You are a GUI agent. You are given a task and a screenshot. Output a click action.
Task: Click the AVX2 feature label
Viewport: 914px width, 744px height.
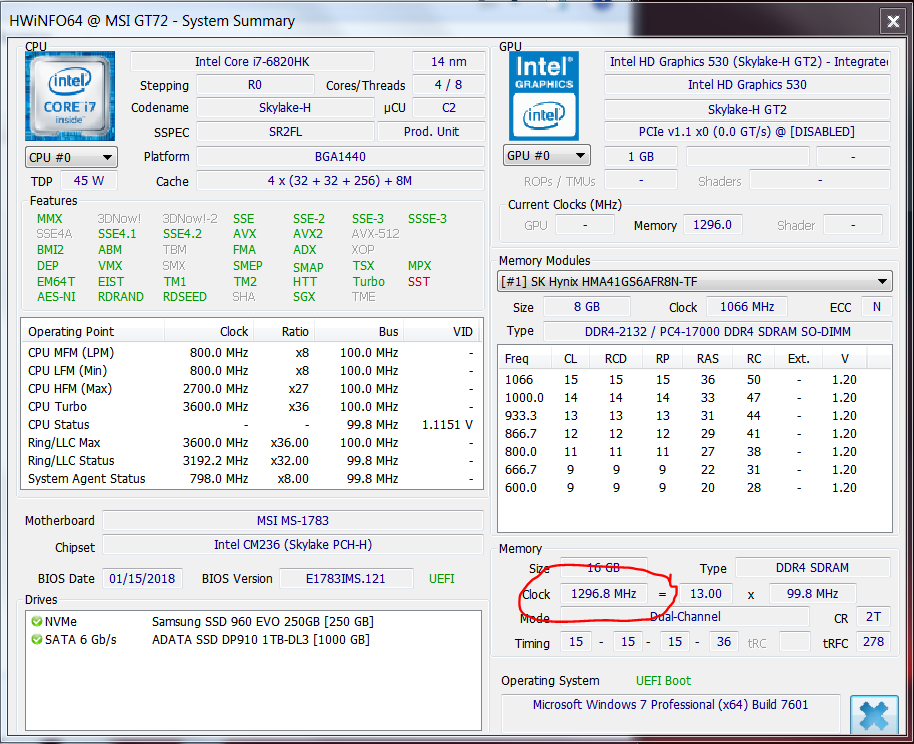coord(308,234)
